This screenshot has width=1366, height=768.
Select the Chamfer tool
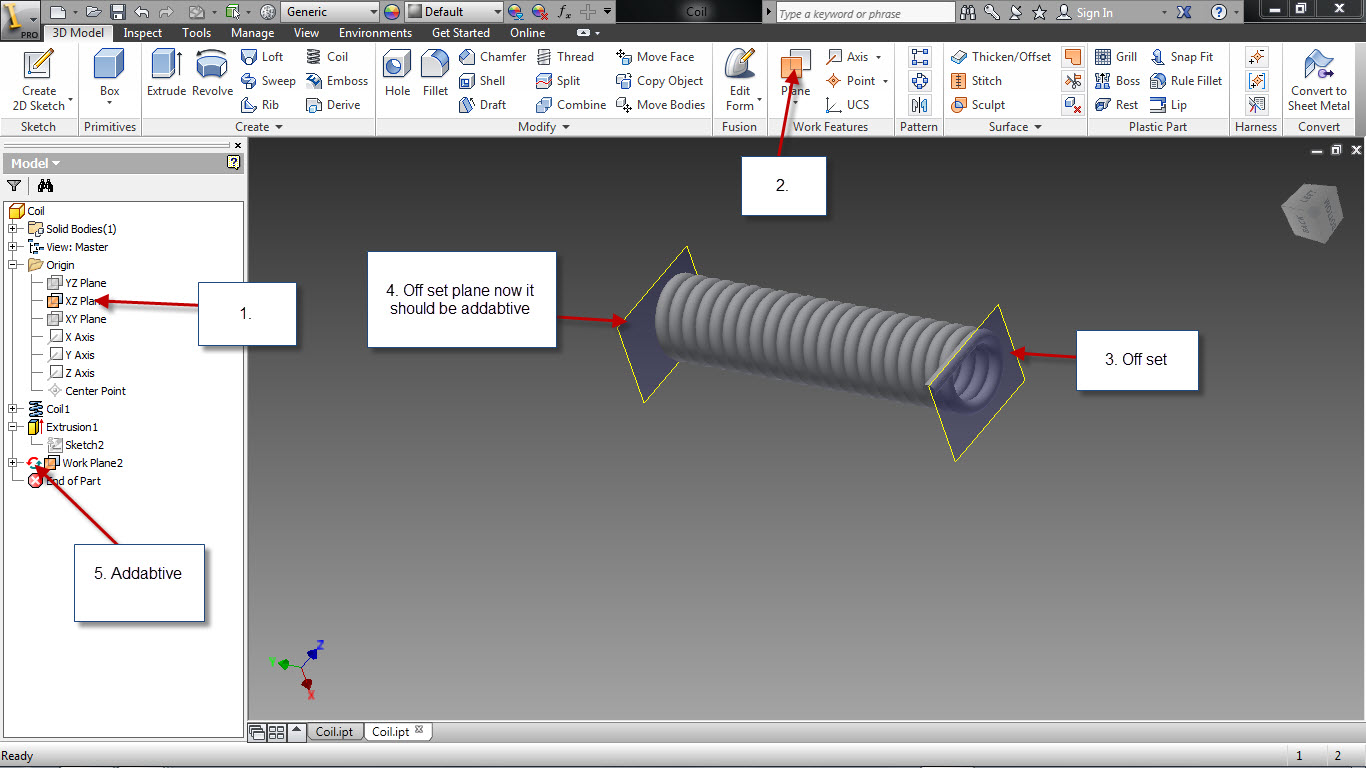click(492, 57)
